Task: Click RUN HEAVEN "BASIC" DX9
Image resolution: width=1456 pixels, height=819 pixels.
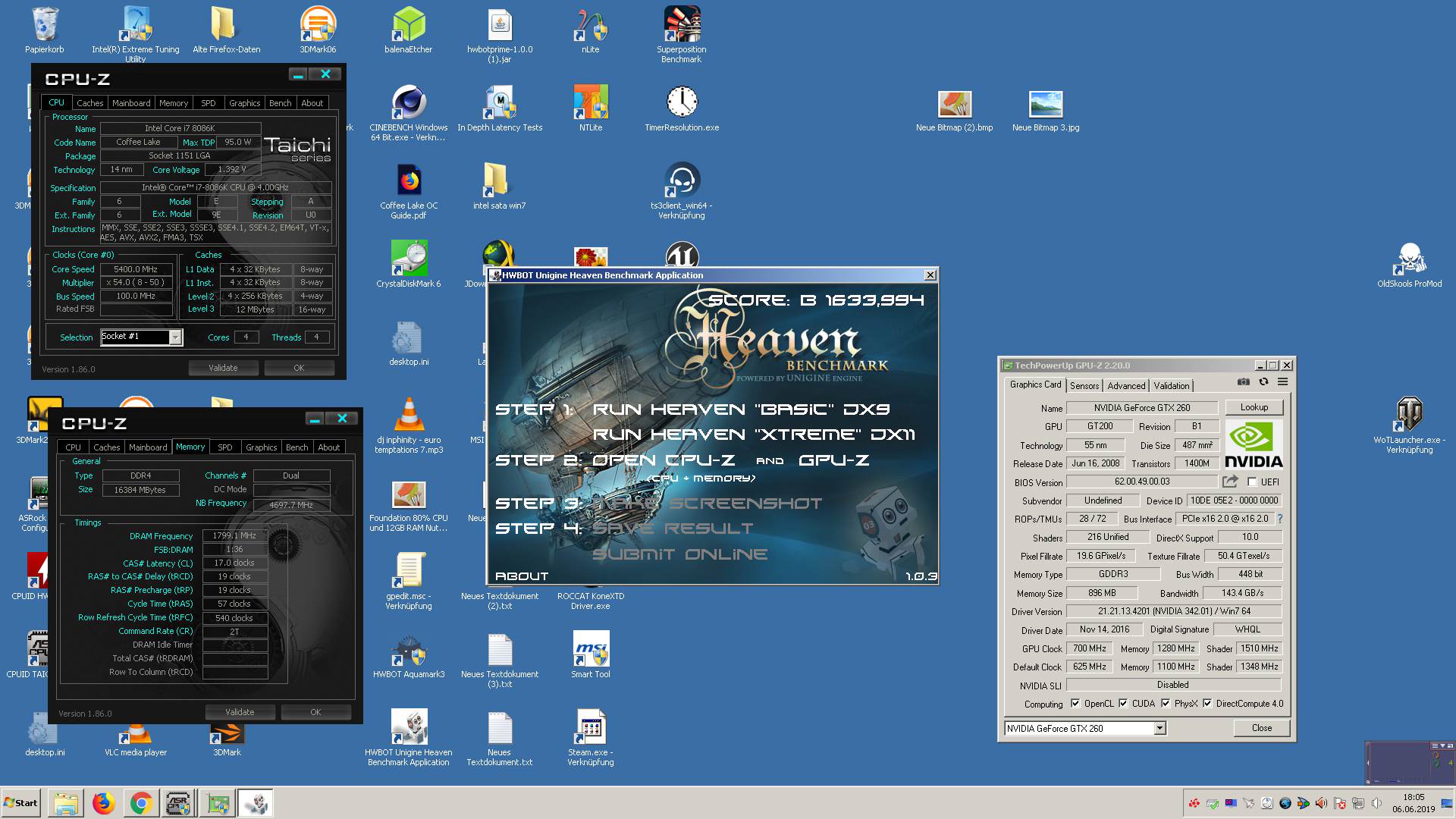Action: point(741,409)
